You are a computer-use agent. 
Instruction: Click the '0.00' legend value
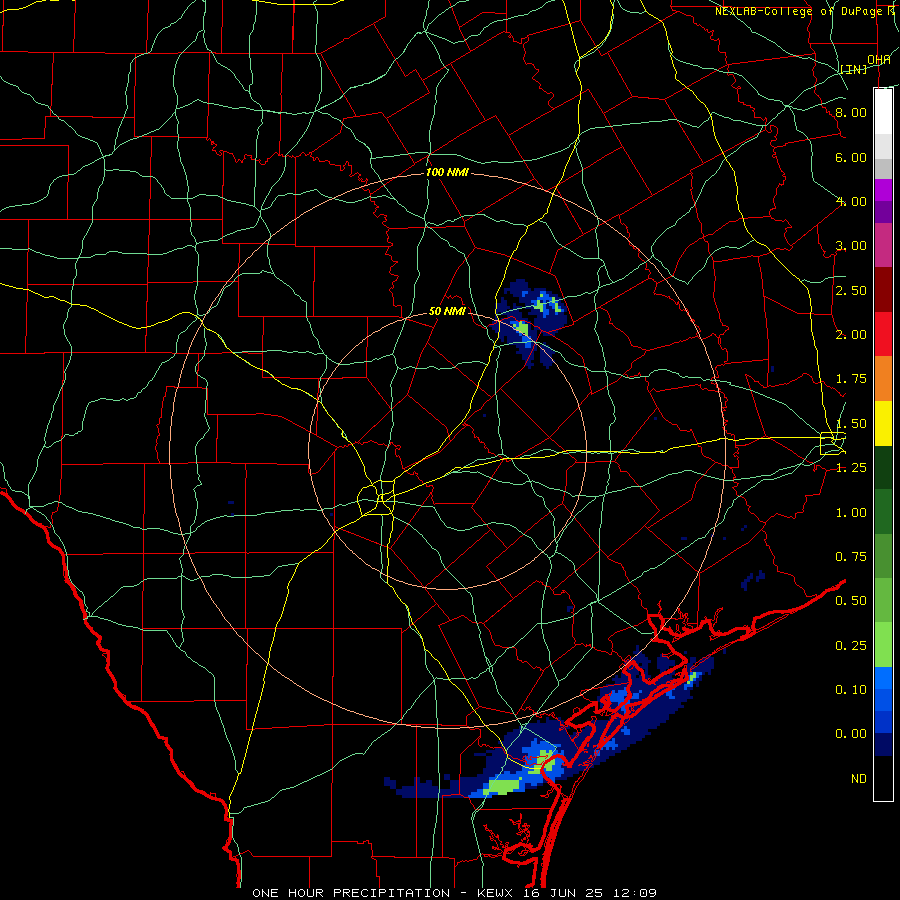click(851, 734)
